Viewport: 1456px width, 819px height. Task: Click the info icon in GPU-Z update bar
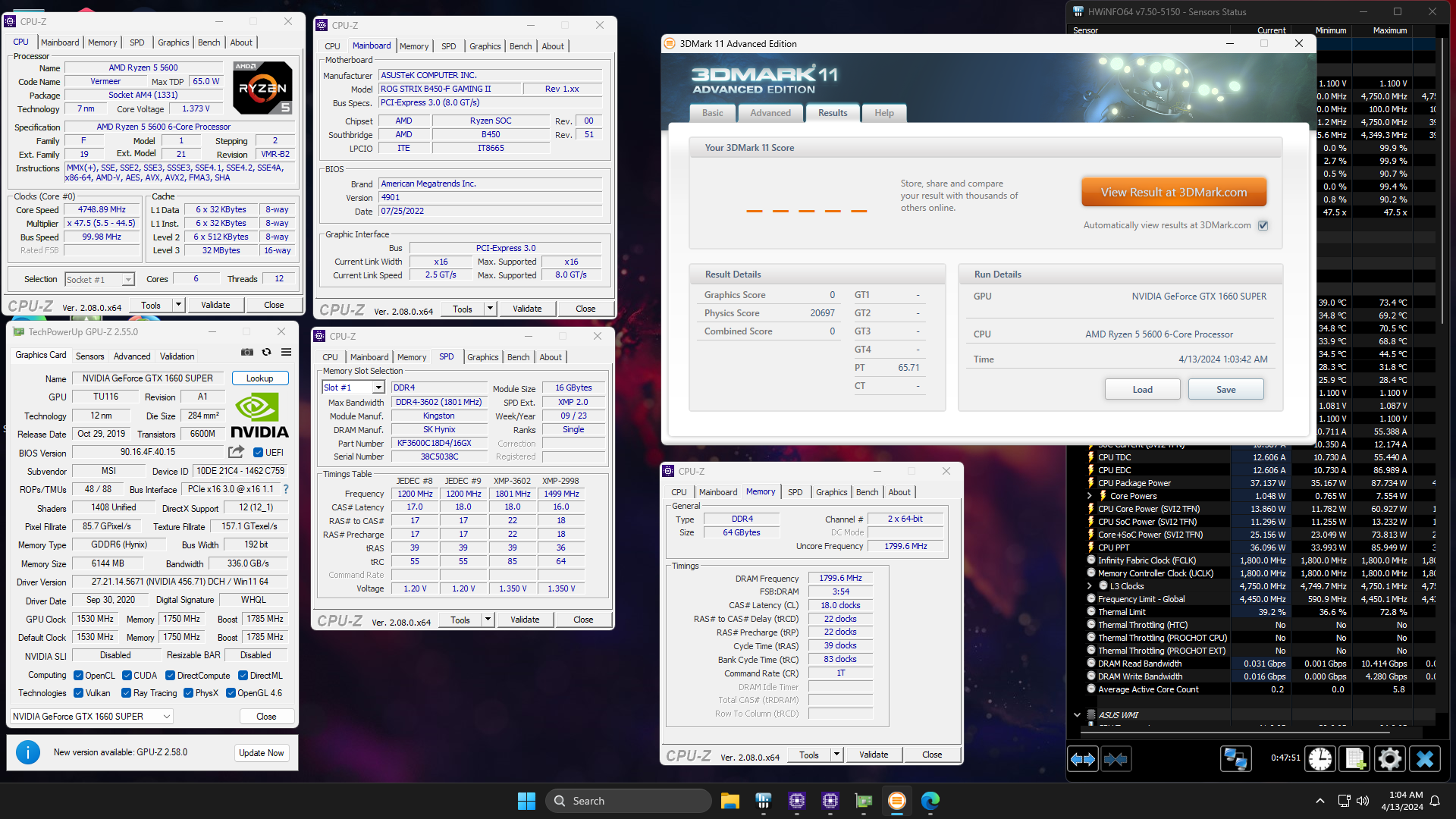(x=28, y=752)
